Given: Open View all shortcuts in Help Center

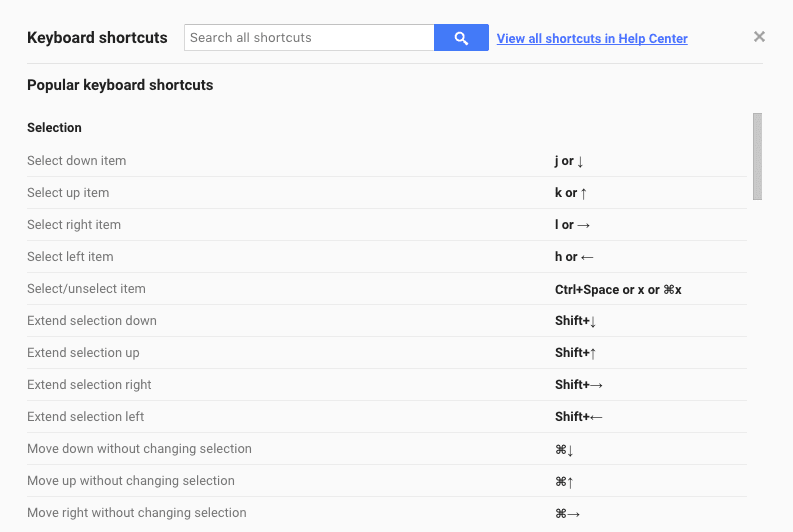Looking at the screenshot, I should tap(592, 39).
